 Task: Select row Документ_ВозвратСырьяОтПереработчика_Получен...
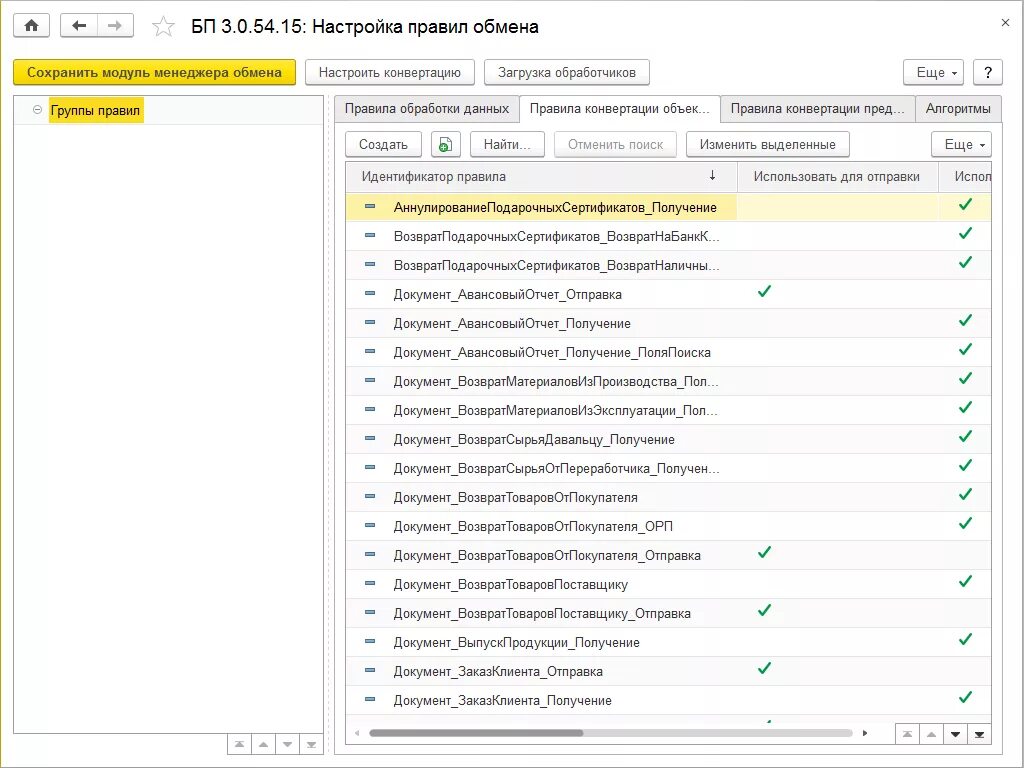point(668,468)
